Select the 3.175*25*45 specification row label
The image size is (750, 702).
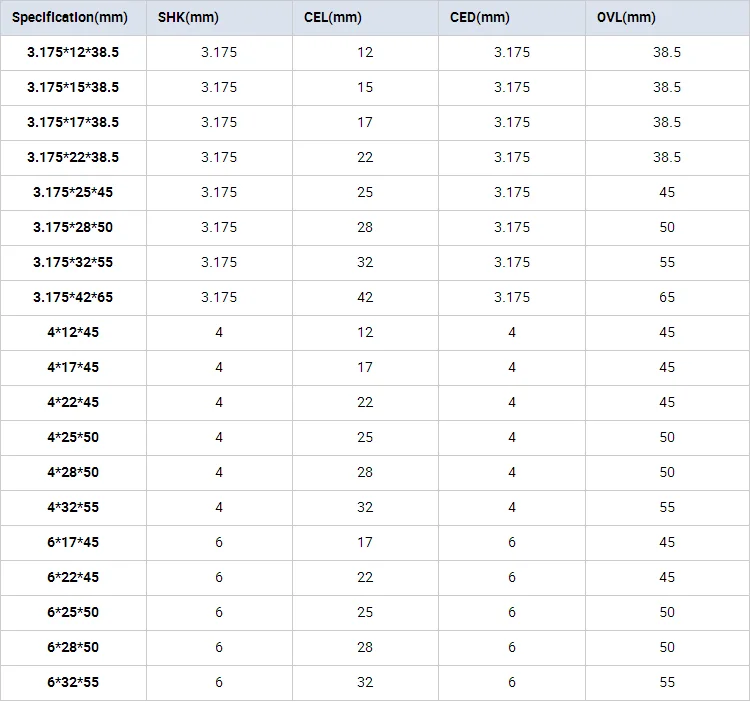(73, 192)
